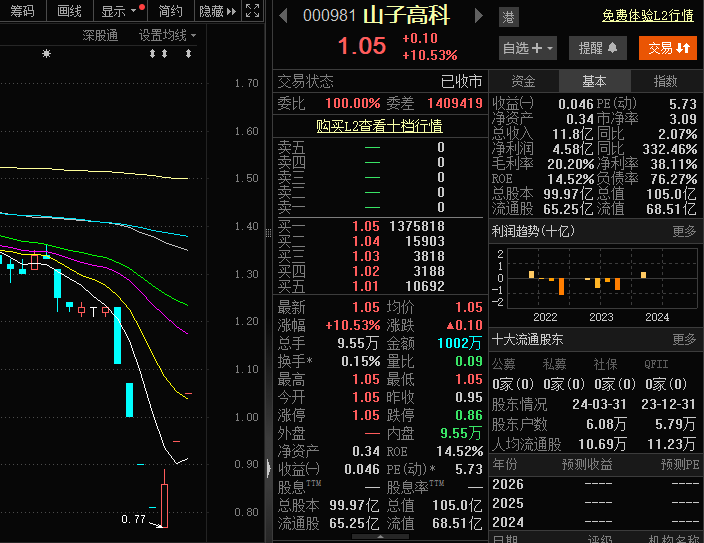704x543 pixels.
Task: Click the panel divider grip handle
Action: (x=268, y=233)
